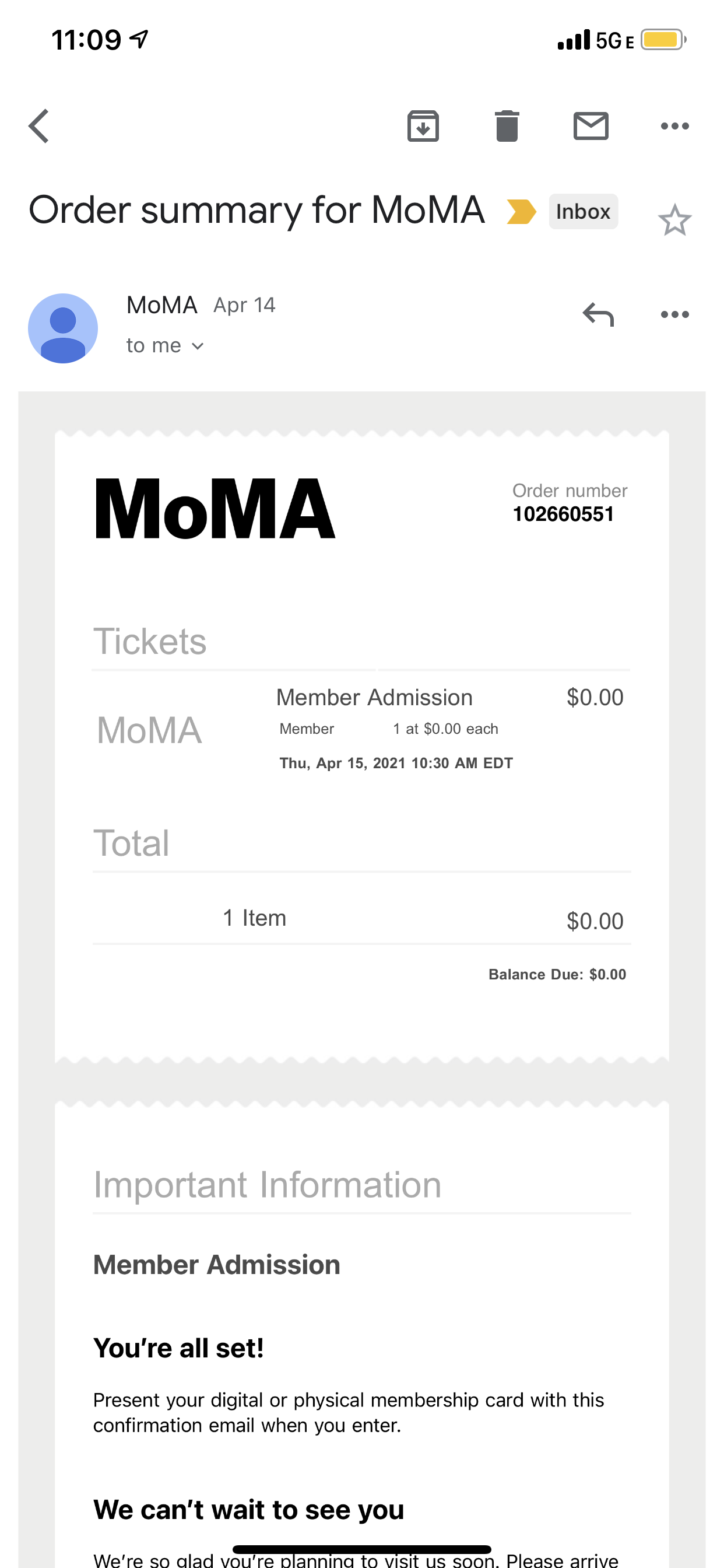
Task: Open message options beside reply arrow
Action: [x=674, y=314]
